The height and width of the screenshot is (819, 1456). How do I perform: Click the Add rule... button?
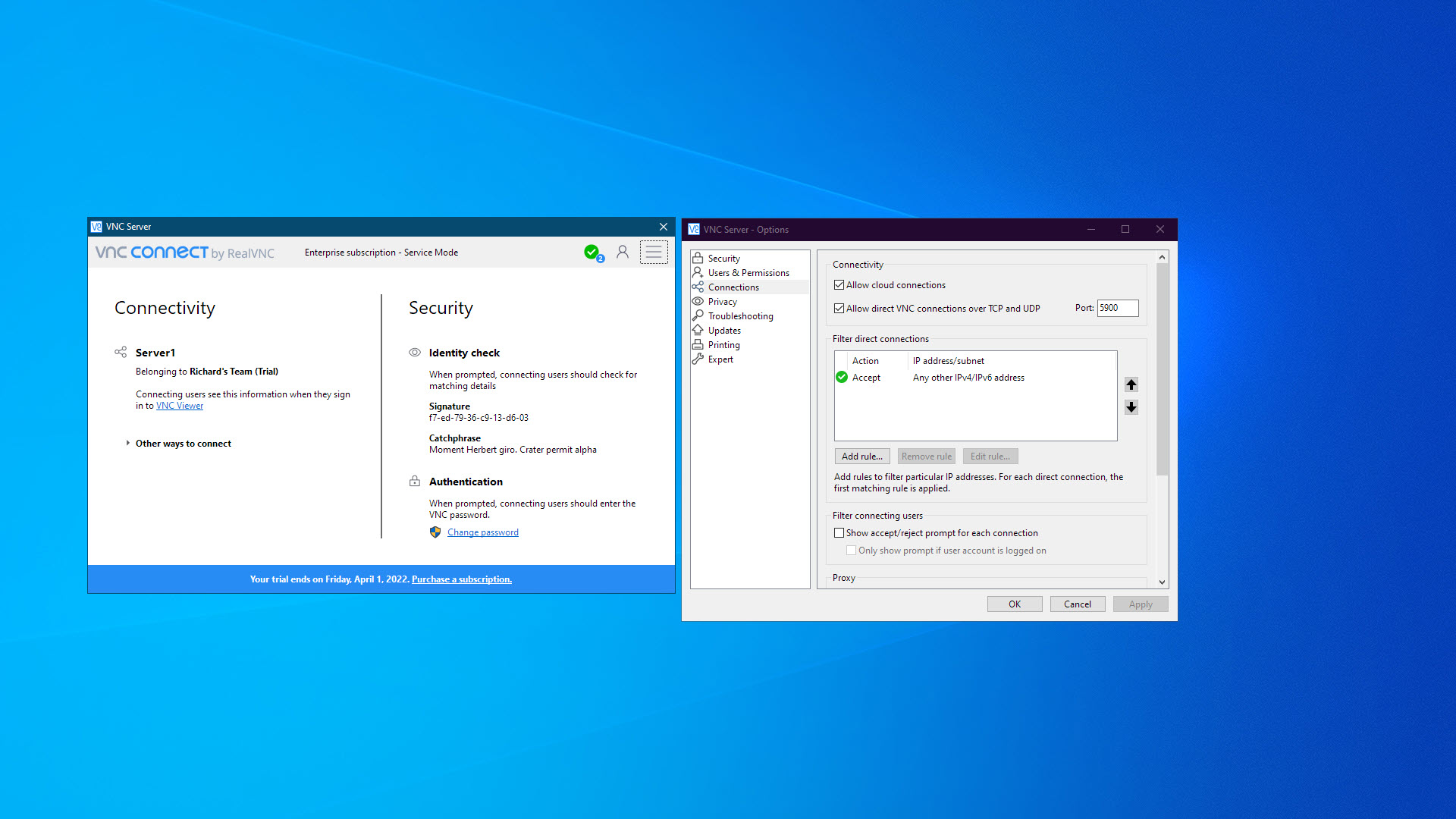[862, 456]
